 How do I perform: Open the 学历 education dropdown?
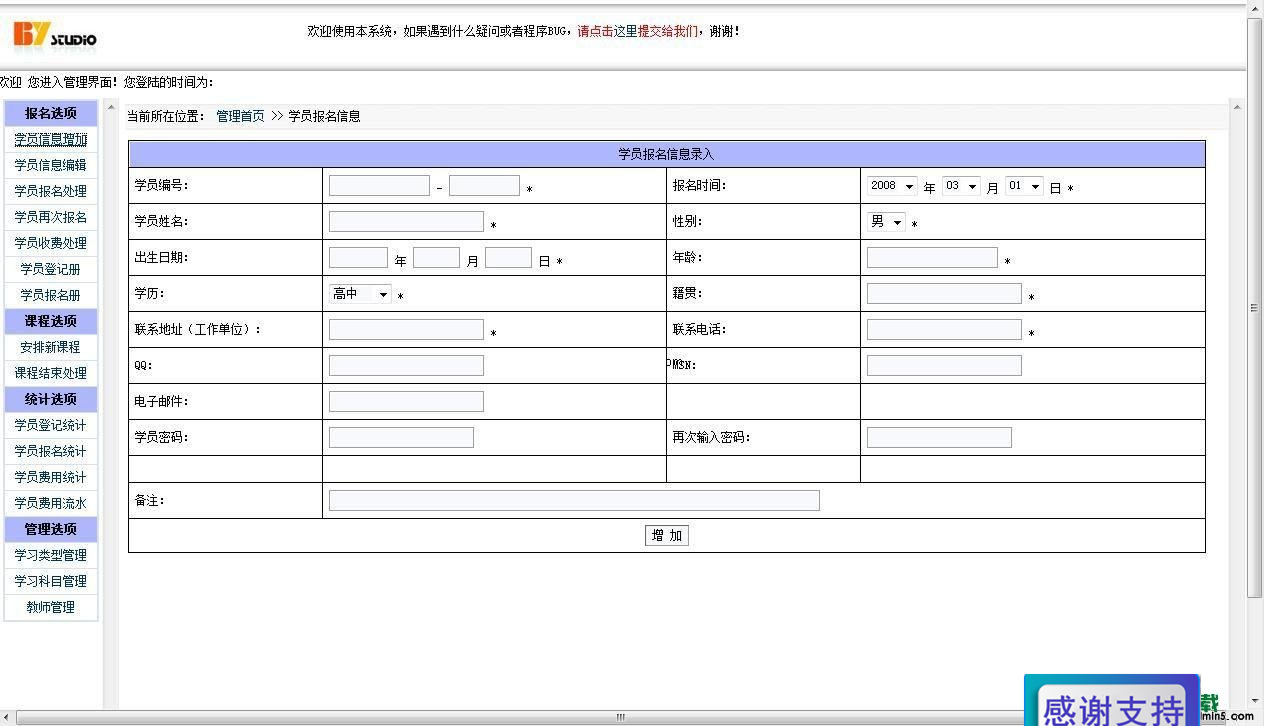click(360, 294)
